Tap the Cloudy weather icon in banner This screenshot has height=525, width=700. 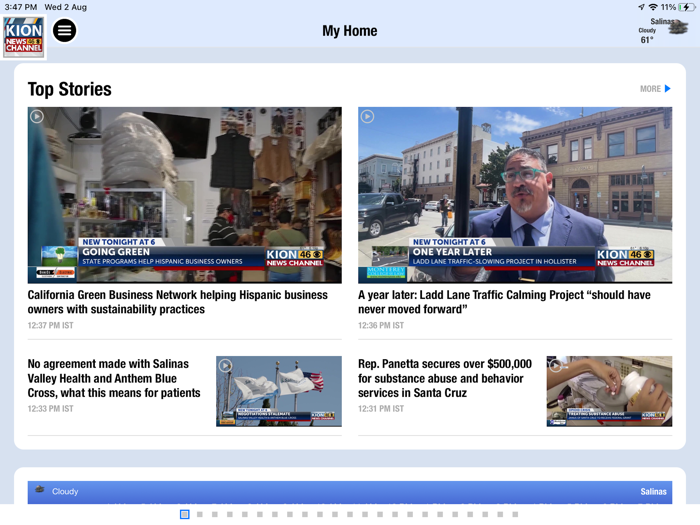pyautogui.click(x=40, y=490)
